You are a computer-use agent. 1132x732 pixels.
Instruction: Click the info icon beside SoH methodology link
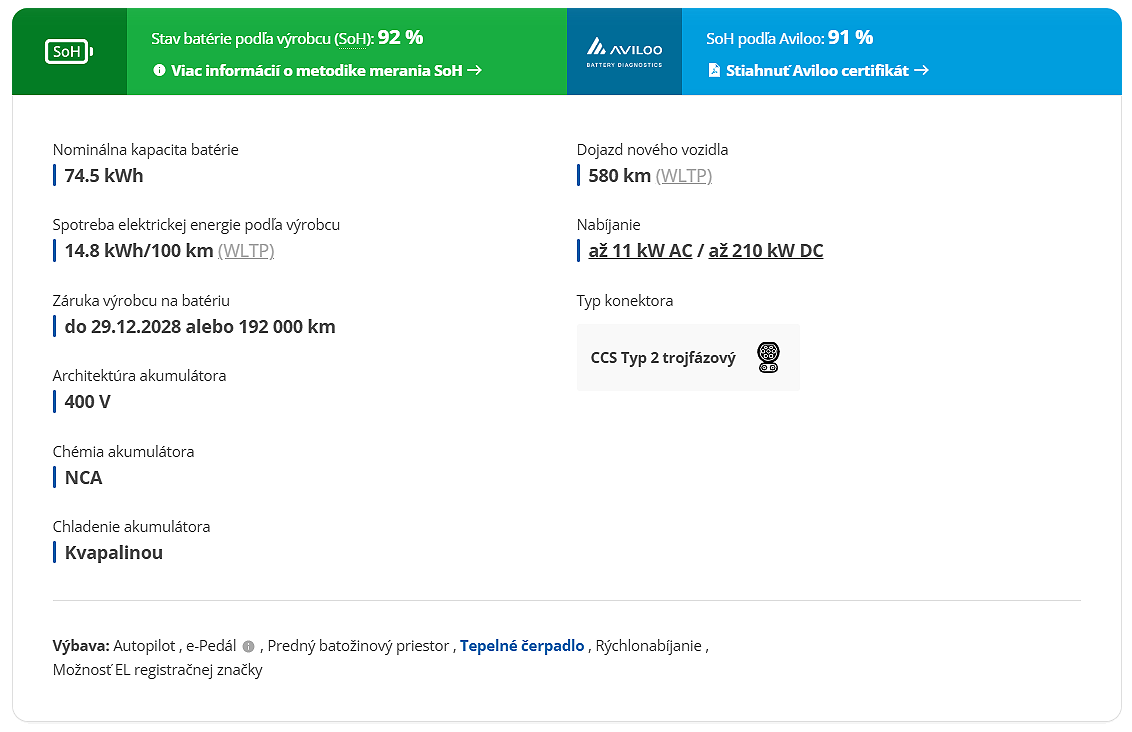[x=160, y=70]
